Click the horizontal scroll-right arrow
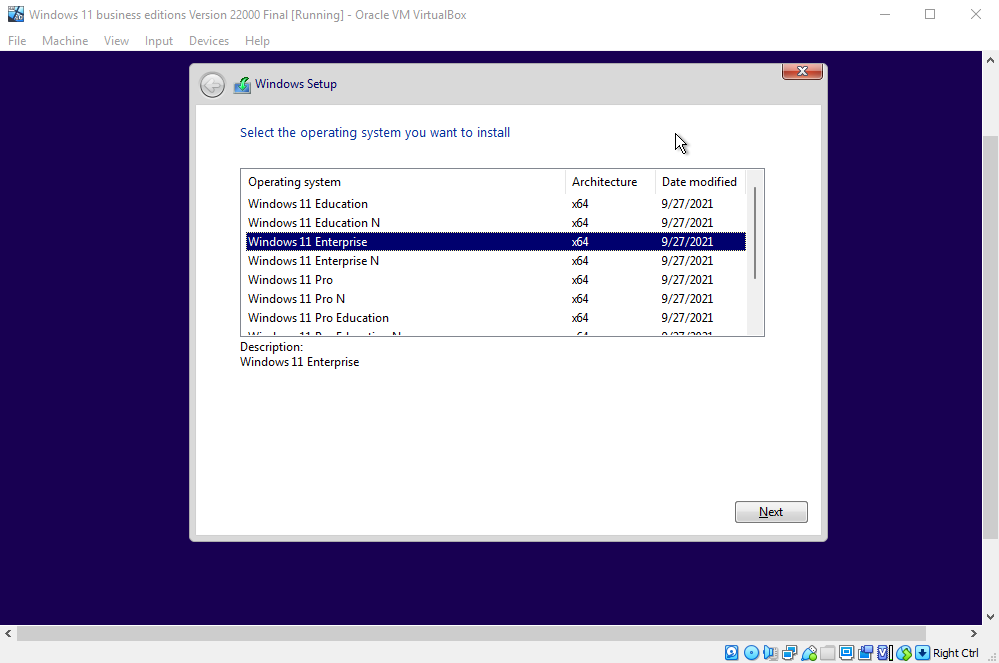The width and height of the screenshot is (999, 663). 974,634
